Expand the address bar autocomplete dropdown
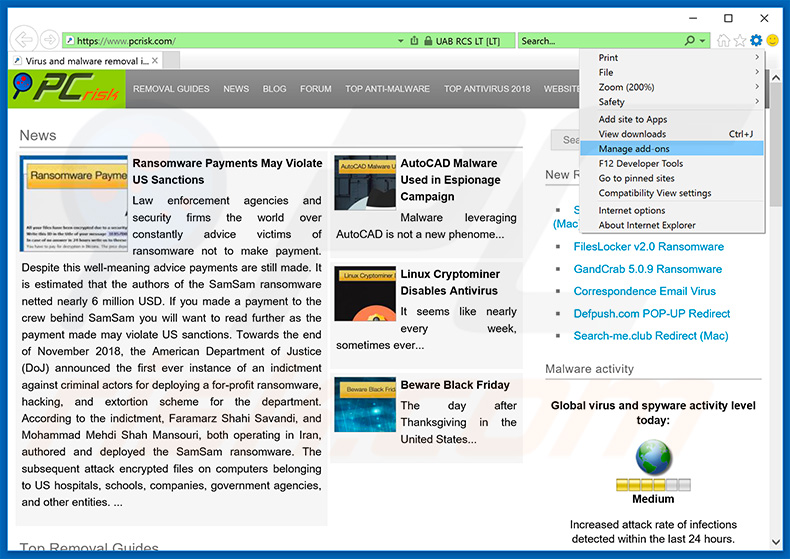Screen dimensions: 790x559 coord(401,41)
